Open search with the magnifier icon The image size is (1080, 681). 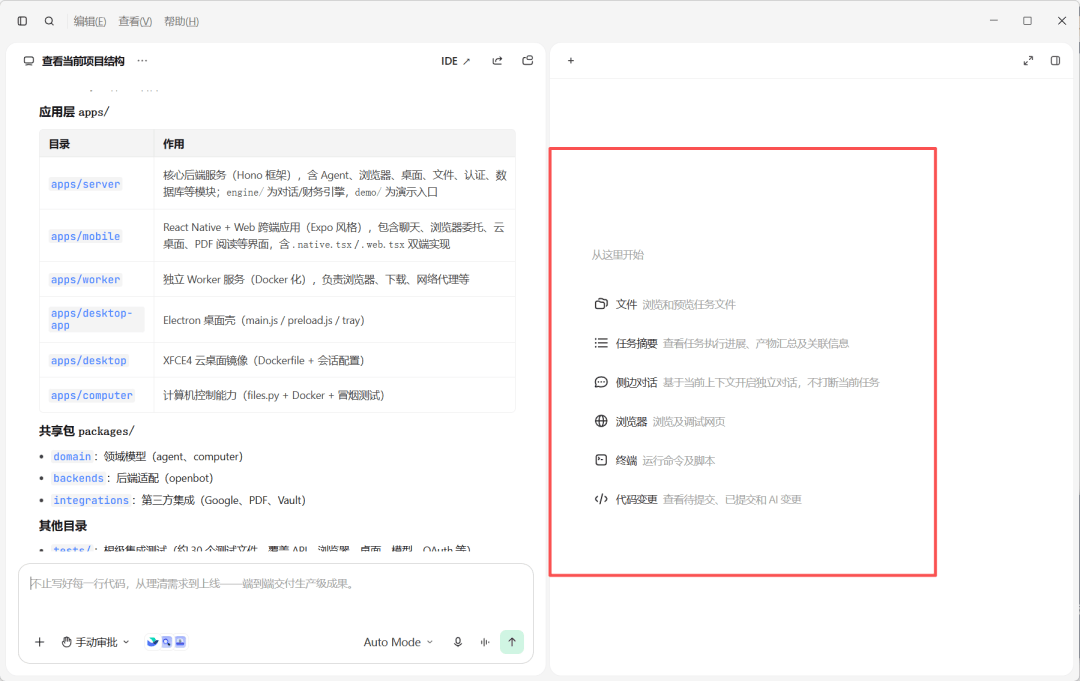coord(50,21)
